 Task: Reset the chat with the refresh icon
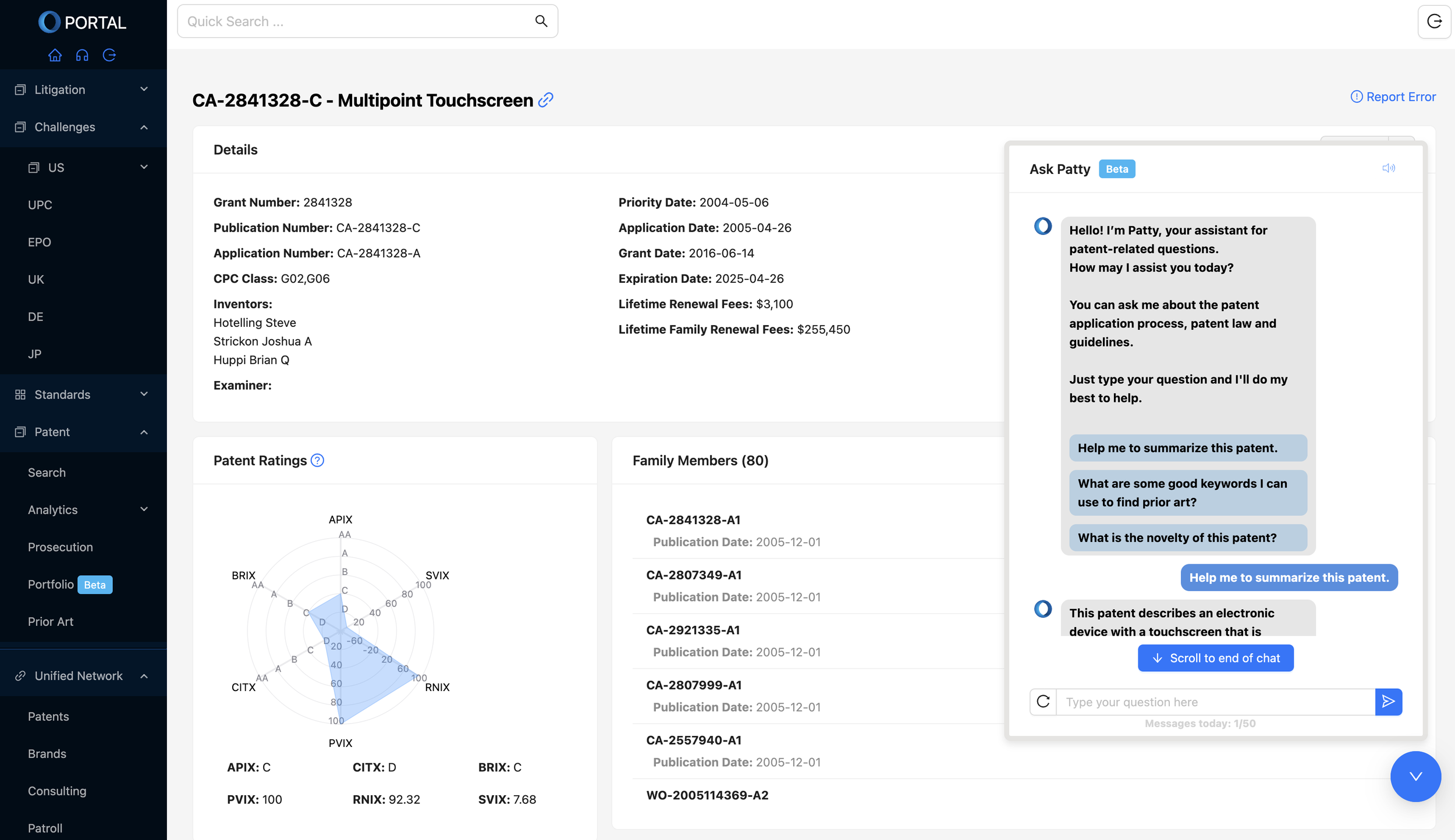1043,702
